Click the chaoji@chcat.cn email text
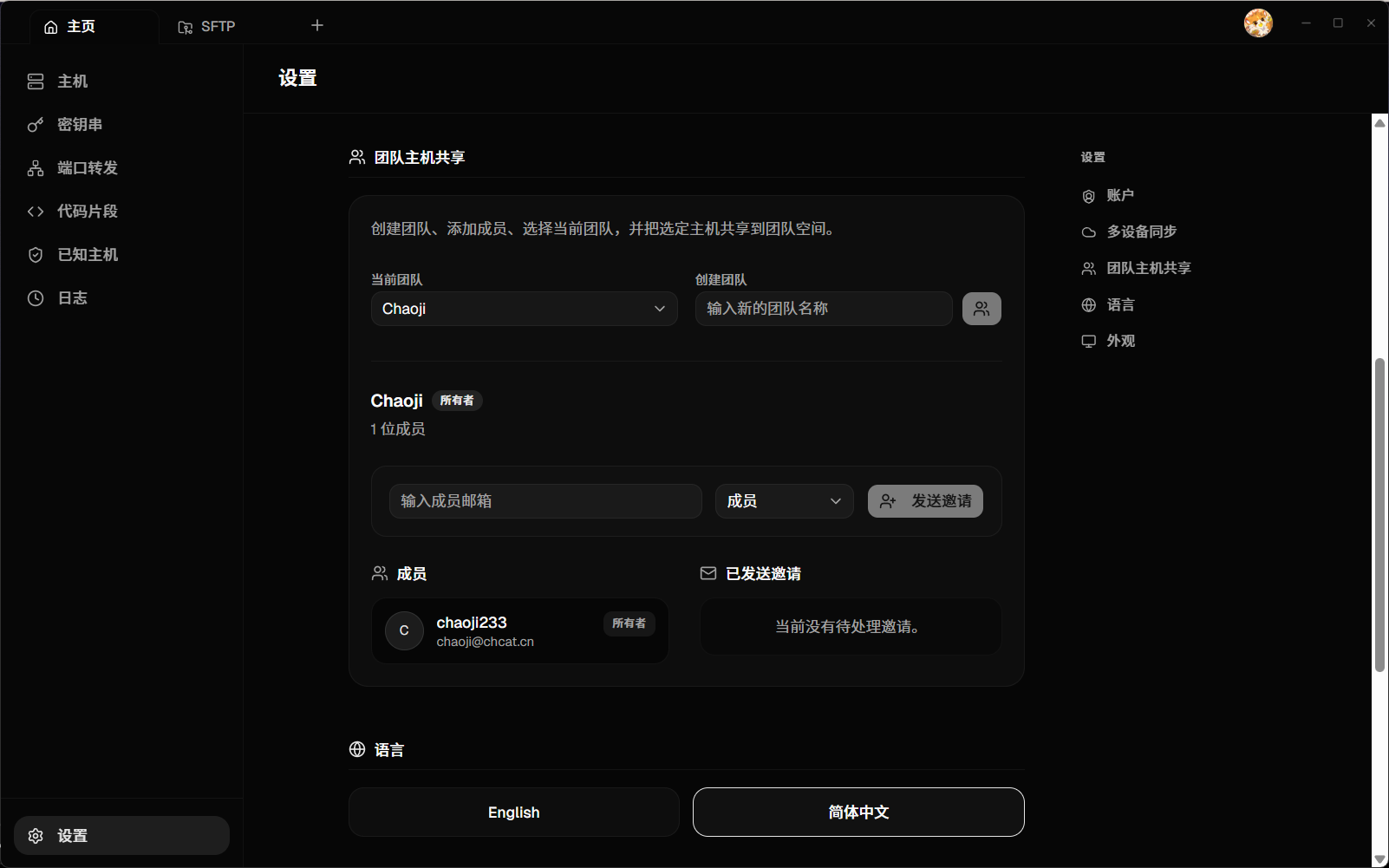Screen dimensions: 1389x868 coord(486,642)
